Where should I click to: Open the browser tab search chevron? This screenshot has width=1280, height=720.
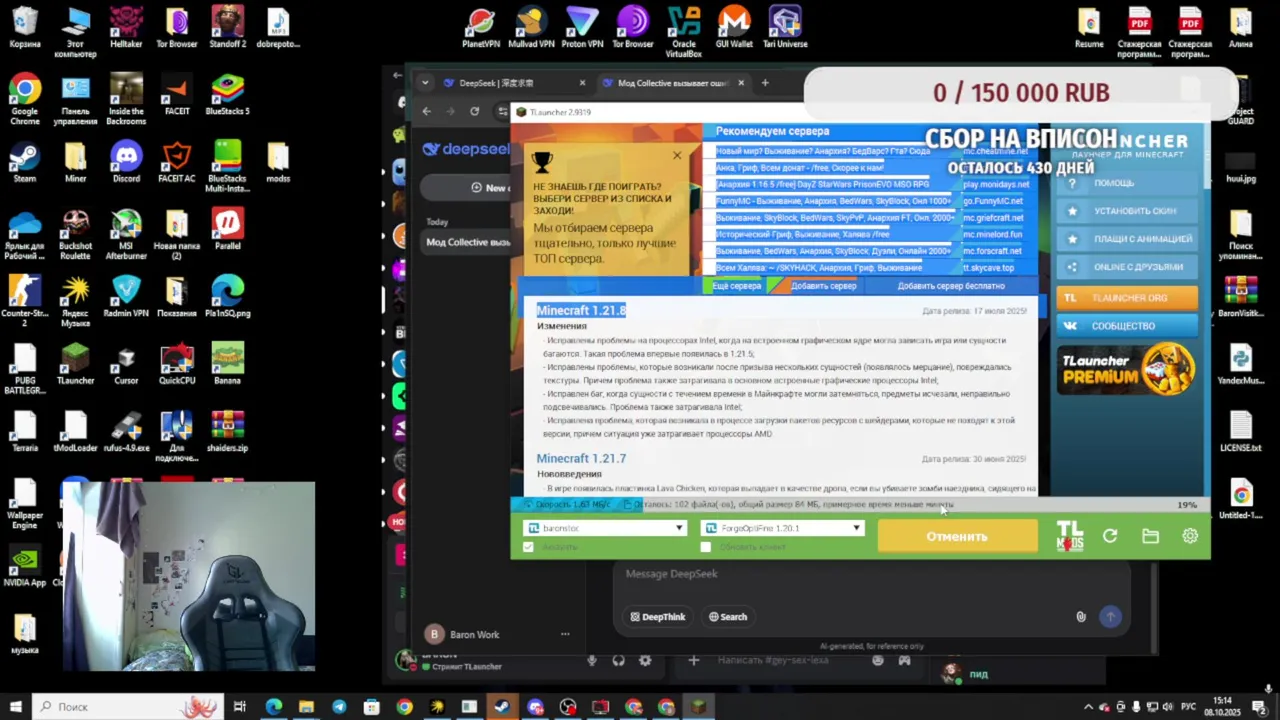(425, 83)
